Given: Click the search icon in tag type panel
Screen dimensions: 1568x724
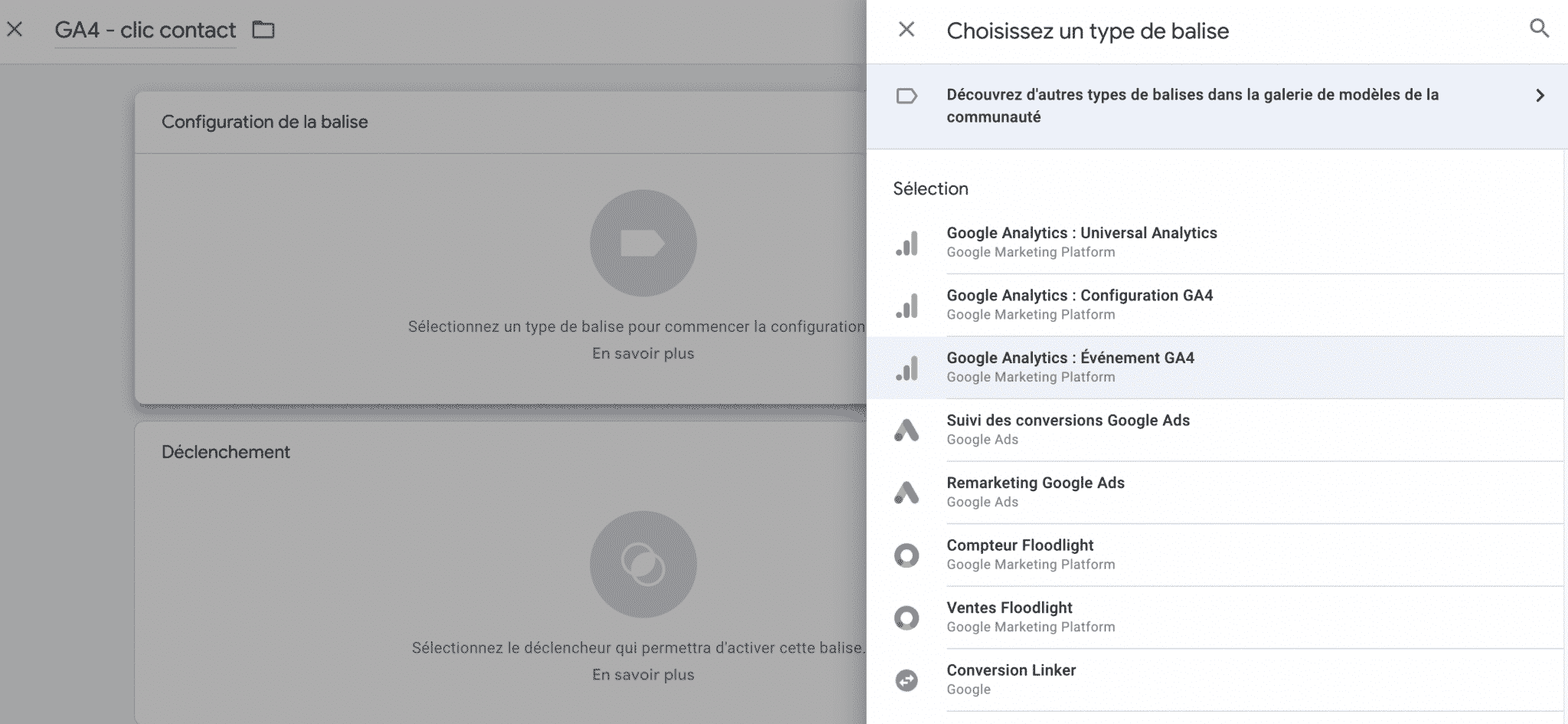Looking at the screenshot, I should pyautogui.click(x=1539, y=29).
